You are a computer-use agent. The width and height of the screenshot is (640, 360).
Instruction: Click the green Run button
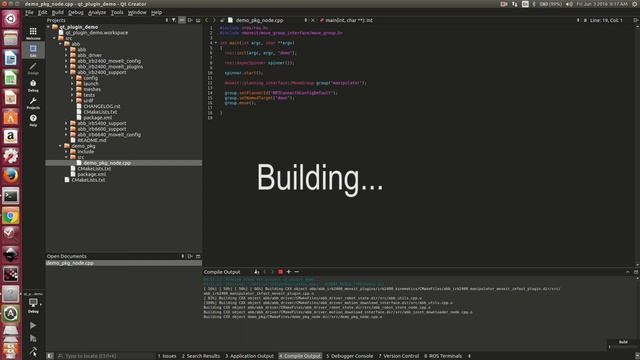[33, 325]
